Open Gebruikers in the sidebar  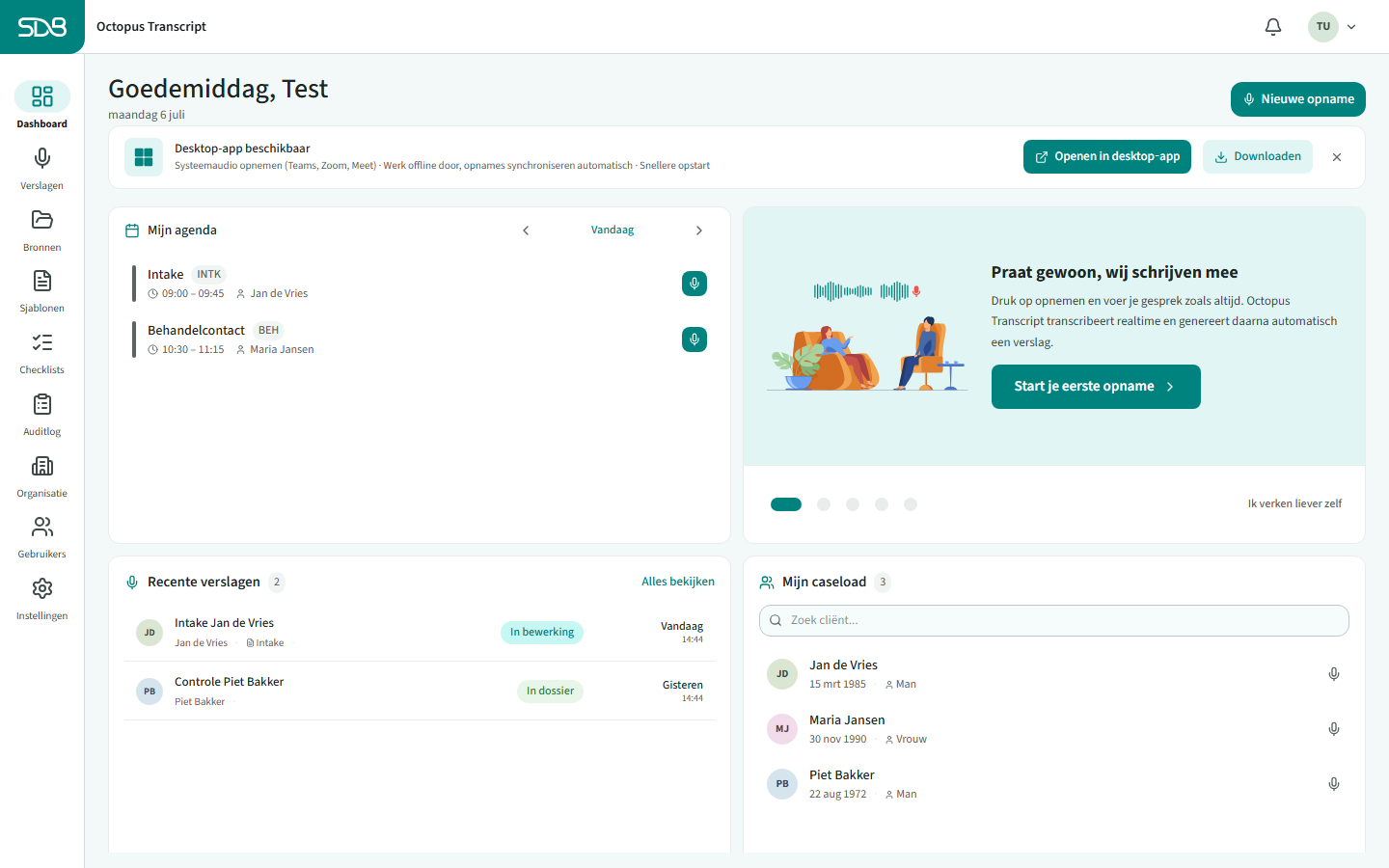point(41,536)
